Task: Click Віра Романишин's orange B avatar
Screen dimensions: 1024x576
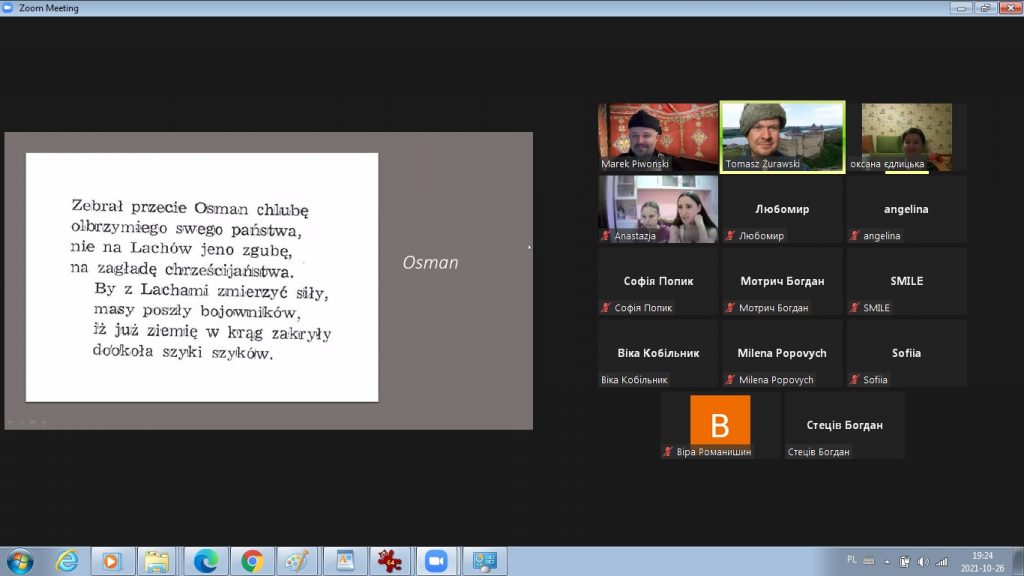Action: 720,421
